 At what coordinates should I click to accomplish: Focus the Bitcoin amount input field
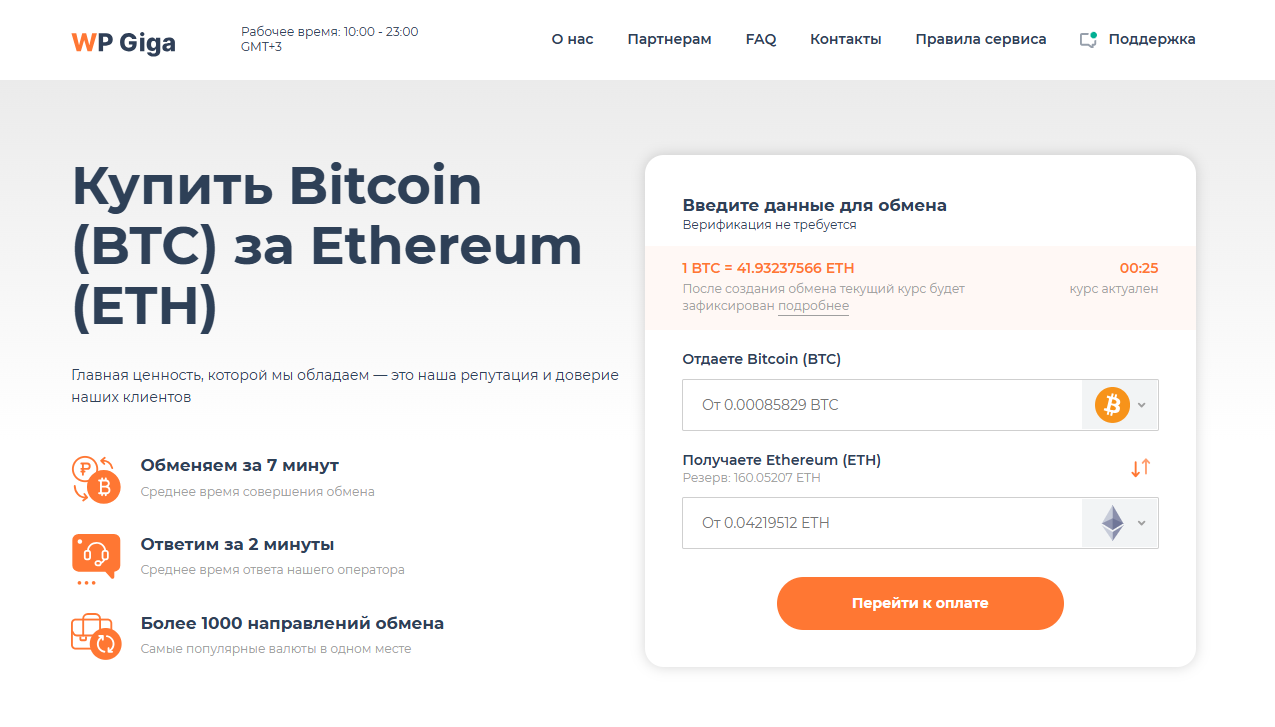tap(882, 405)
